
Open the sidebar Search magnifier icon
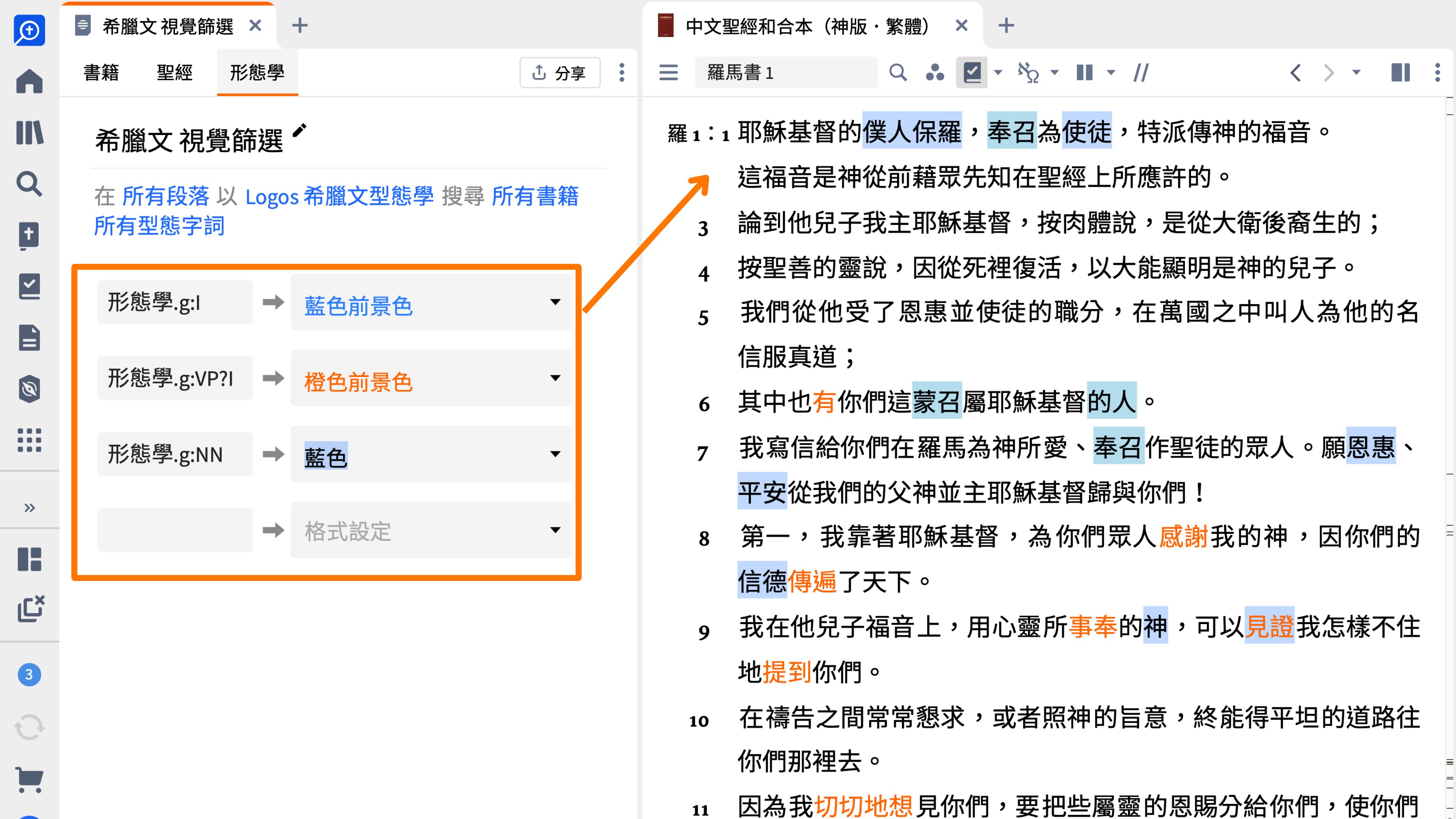coord(30,184)
